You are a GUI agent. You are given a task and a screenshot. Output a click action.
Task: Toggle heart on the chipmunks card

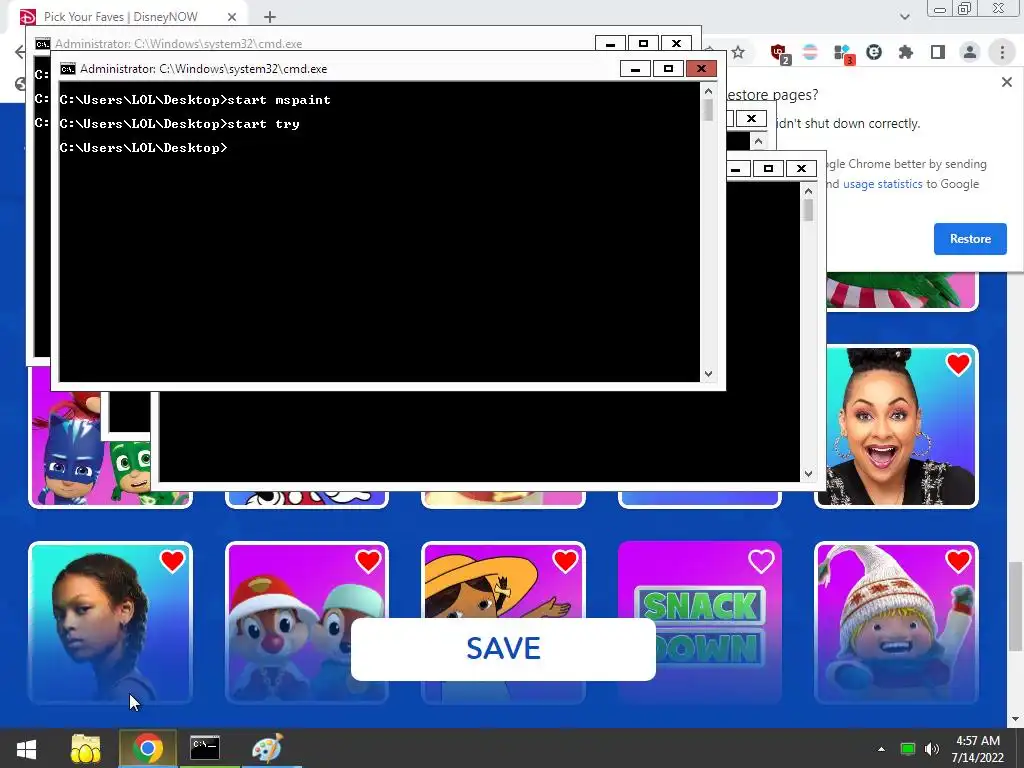[x=368, y=561]
